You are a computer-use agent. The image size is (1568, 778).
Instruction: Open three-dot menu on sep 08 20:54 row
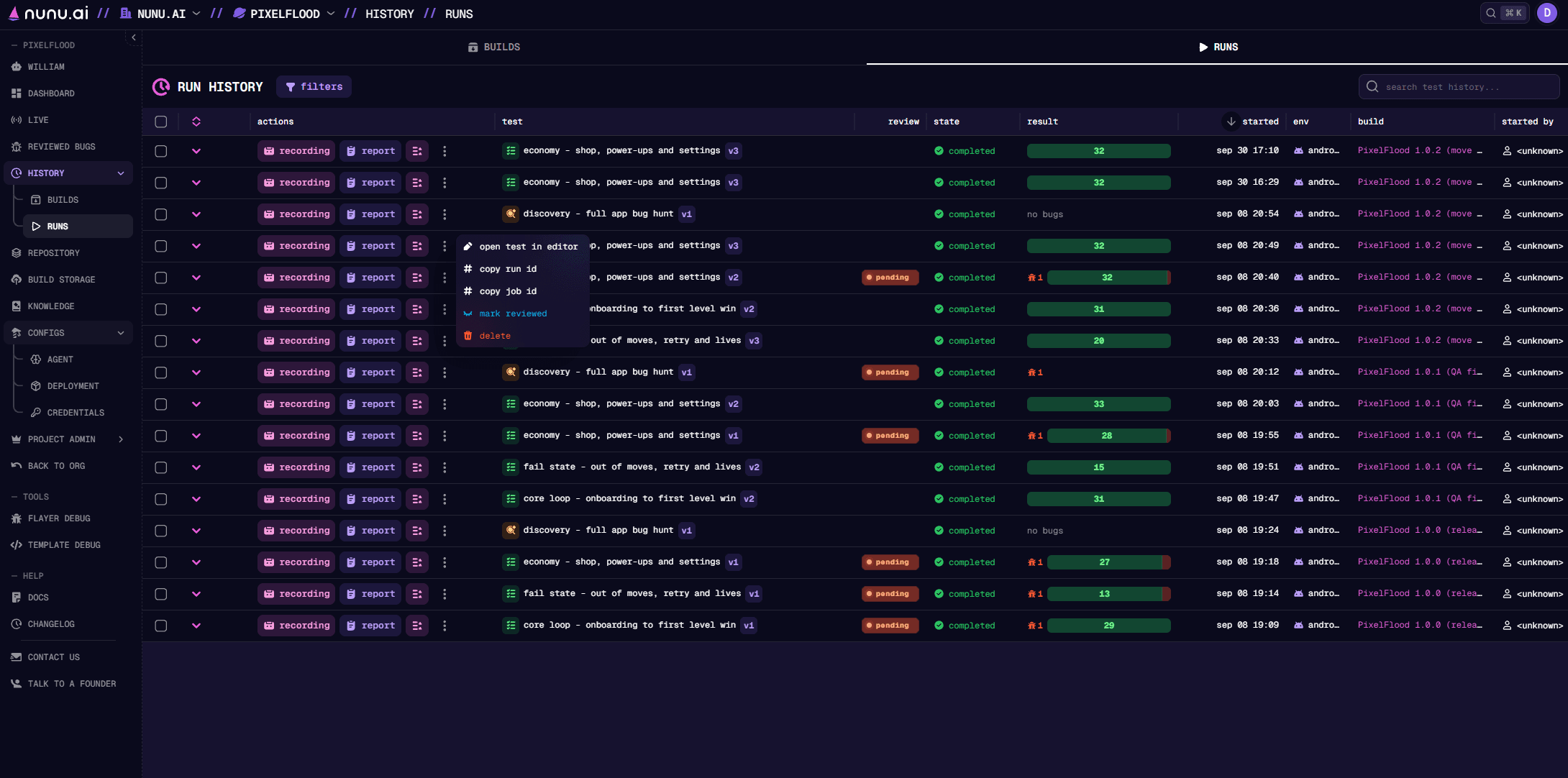pos(445,214)
